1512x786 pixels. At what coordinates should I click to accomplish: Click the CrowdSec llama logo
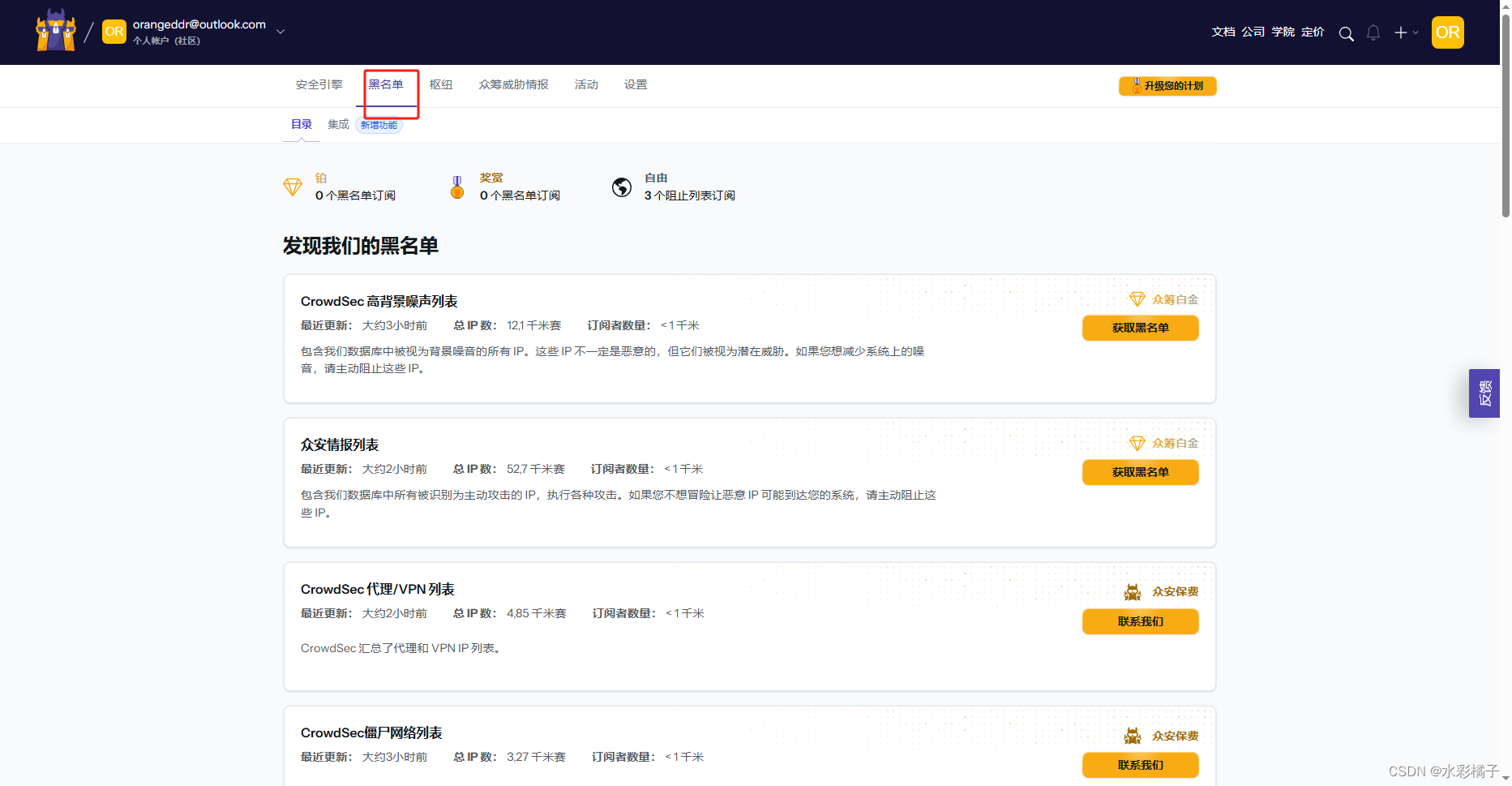point(56,31)
